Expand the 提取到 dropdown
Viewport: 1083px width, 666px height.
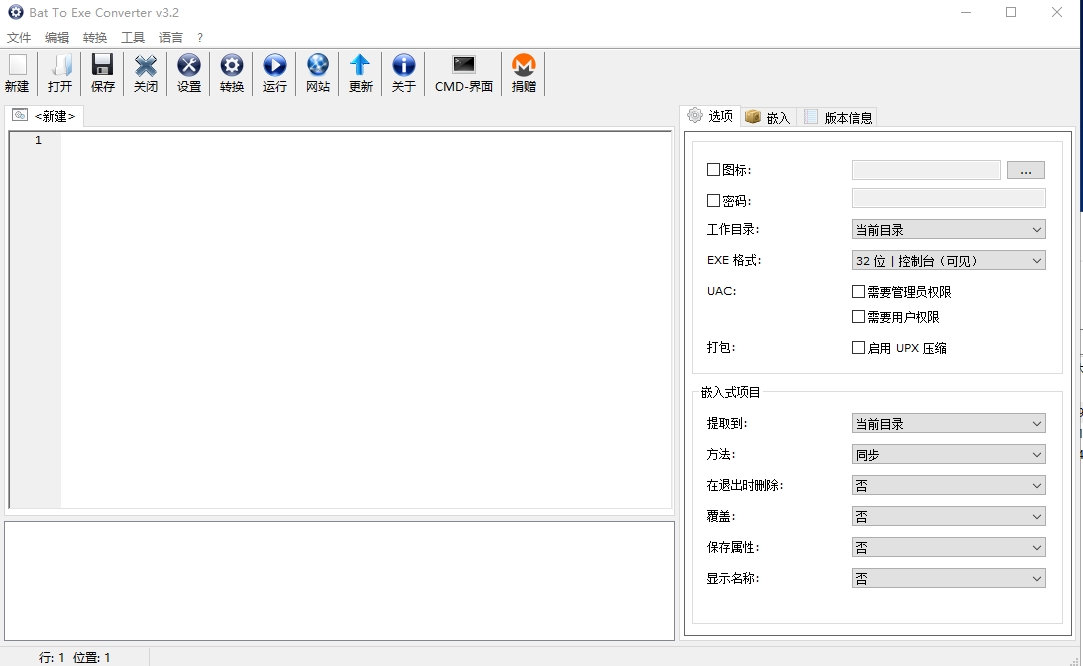(x=948, y=424)
